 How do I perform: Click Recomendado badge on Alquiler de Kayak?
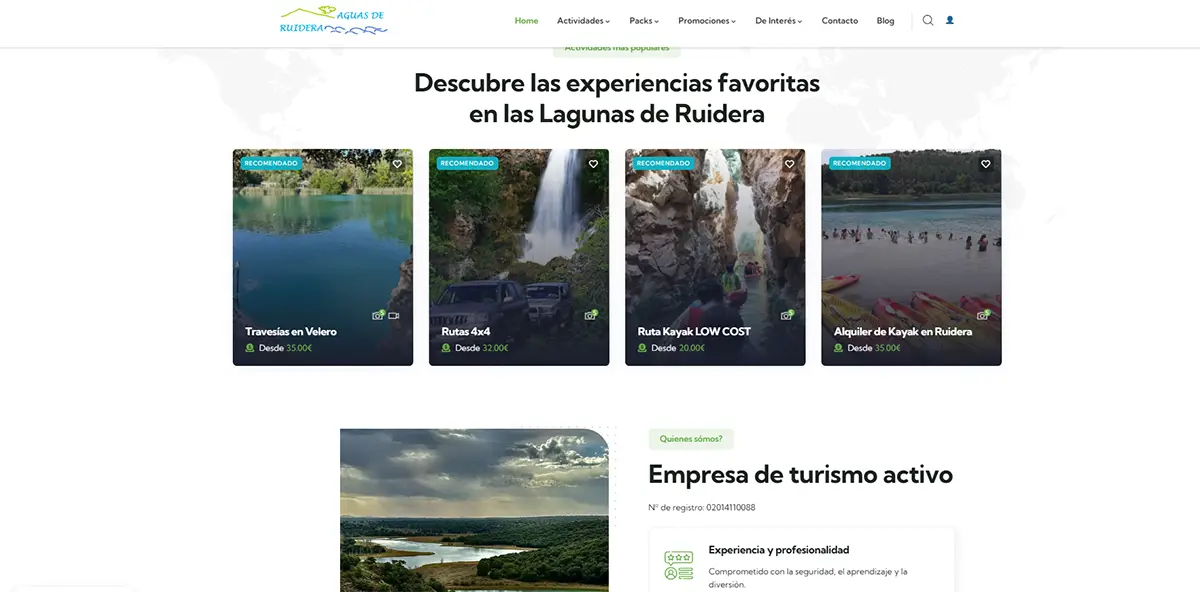point(859,163)
